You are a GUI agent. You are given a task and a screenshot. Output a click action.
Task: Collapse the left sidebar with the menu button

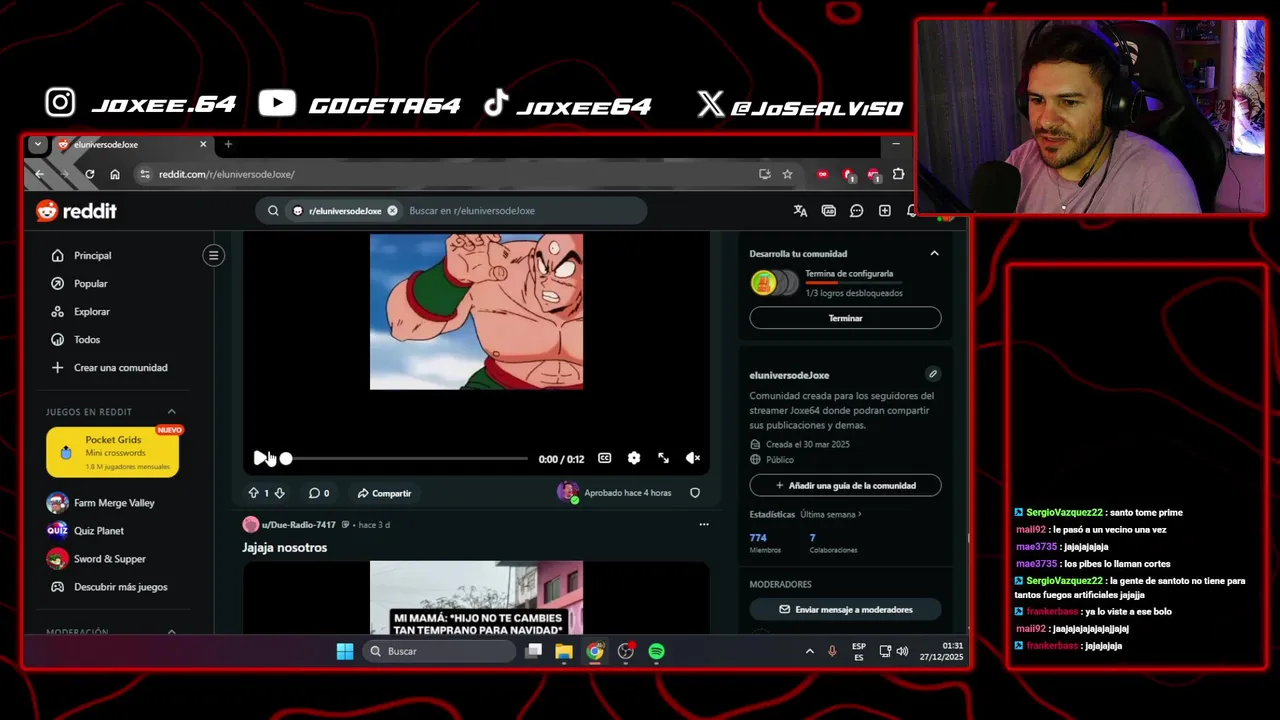click(x=213, y=255)
